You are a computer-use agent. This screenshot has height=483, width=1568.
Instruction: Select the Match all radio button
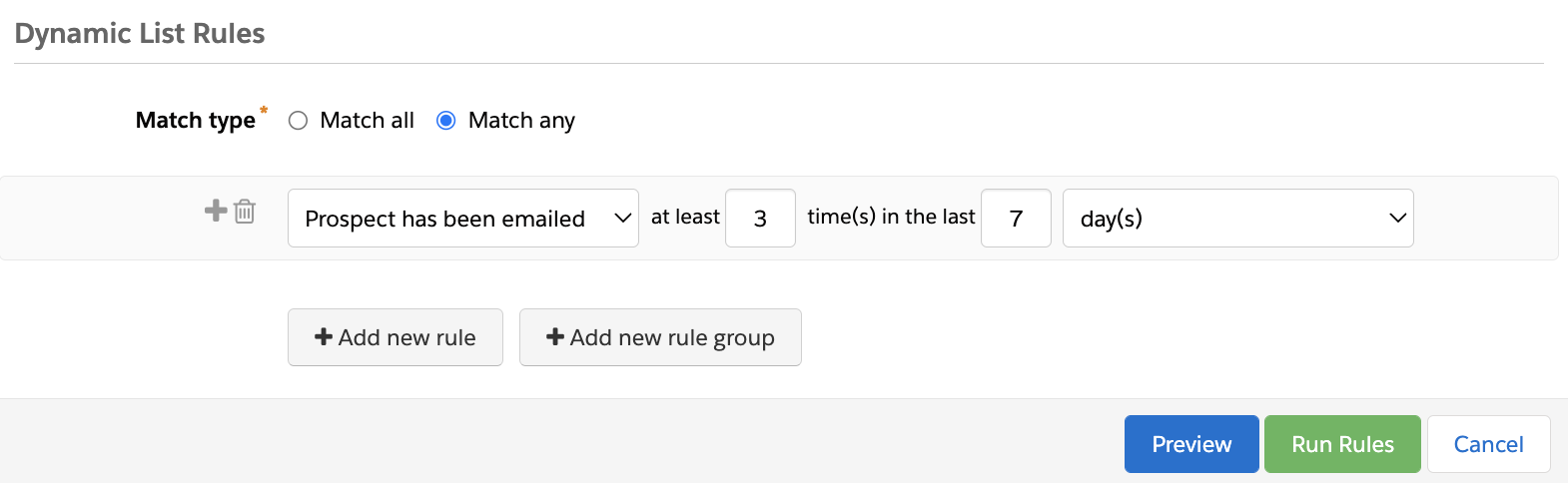coord(298,121)
